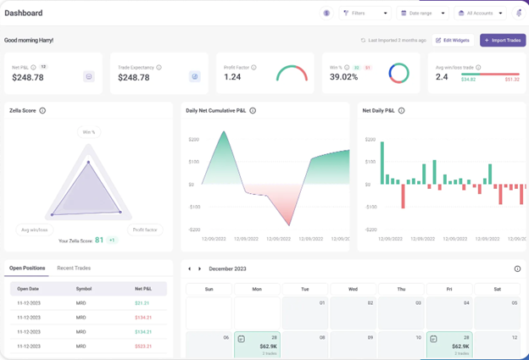
Task: Click the calendar icon in Date range
Action: click(x=403, y=13)
